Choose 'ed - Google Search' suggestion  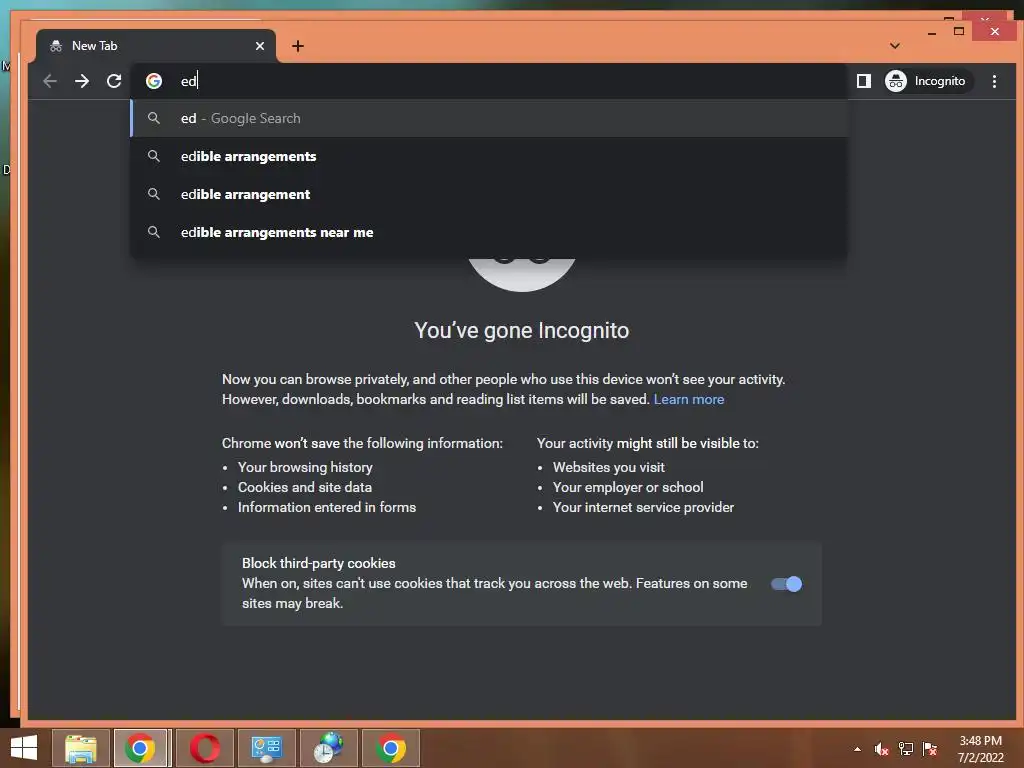click(488, 118)
